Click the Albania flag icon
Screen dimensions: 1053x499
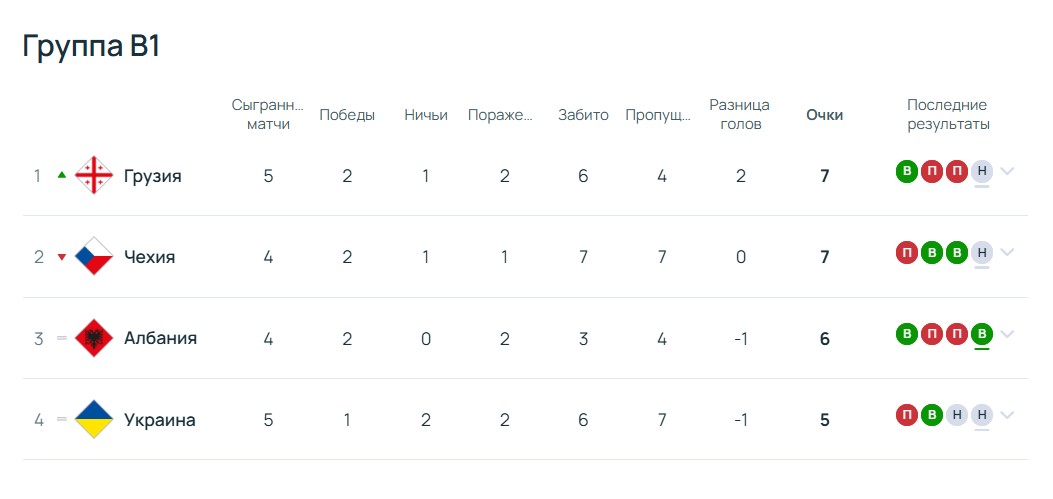(x=94, y=338)
